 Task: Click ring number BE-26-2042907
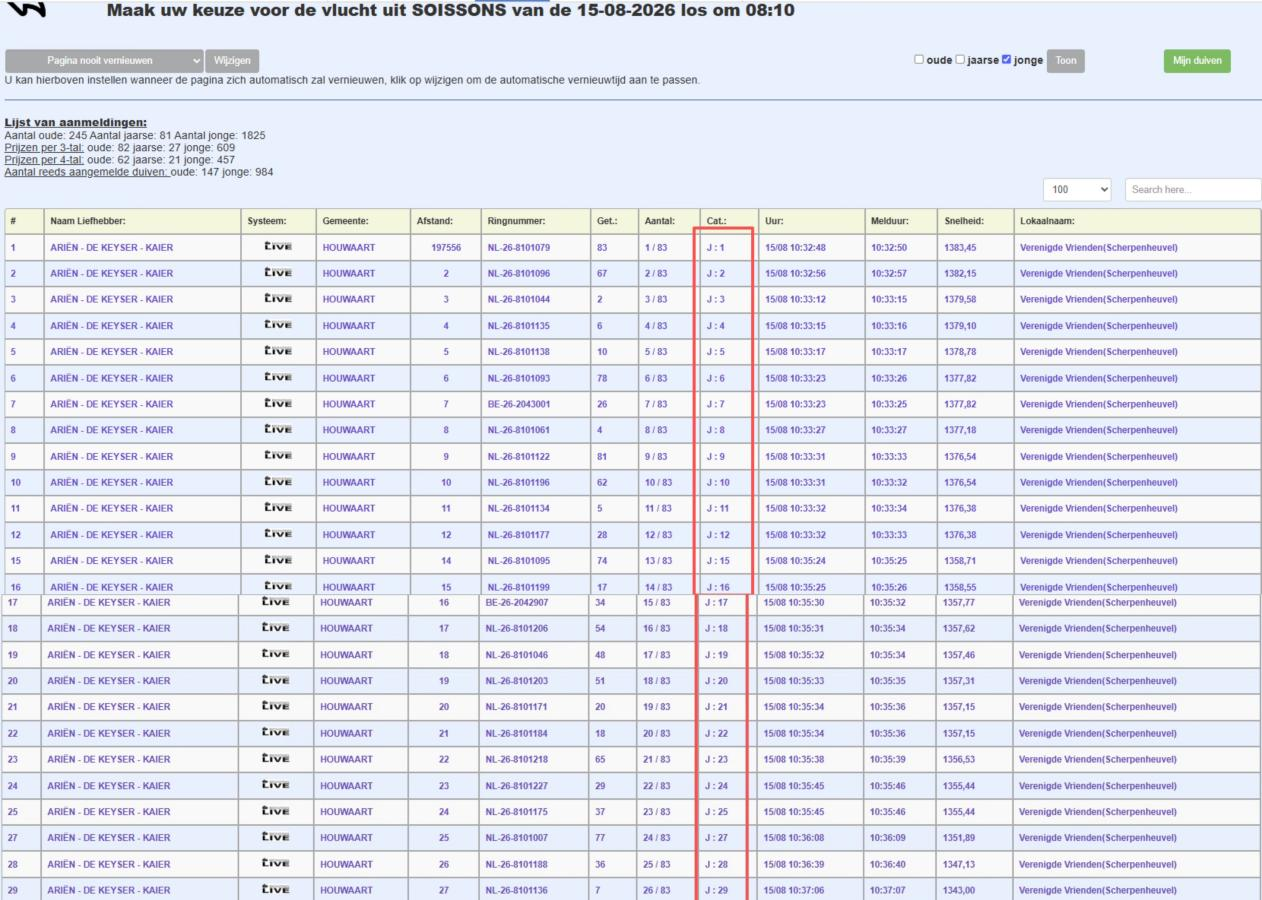pos(516,603)
